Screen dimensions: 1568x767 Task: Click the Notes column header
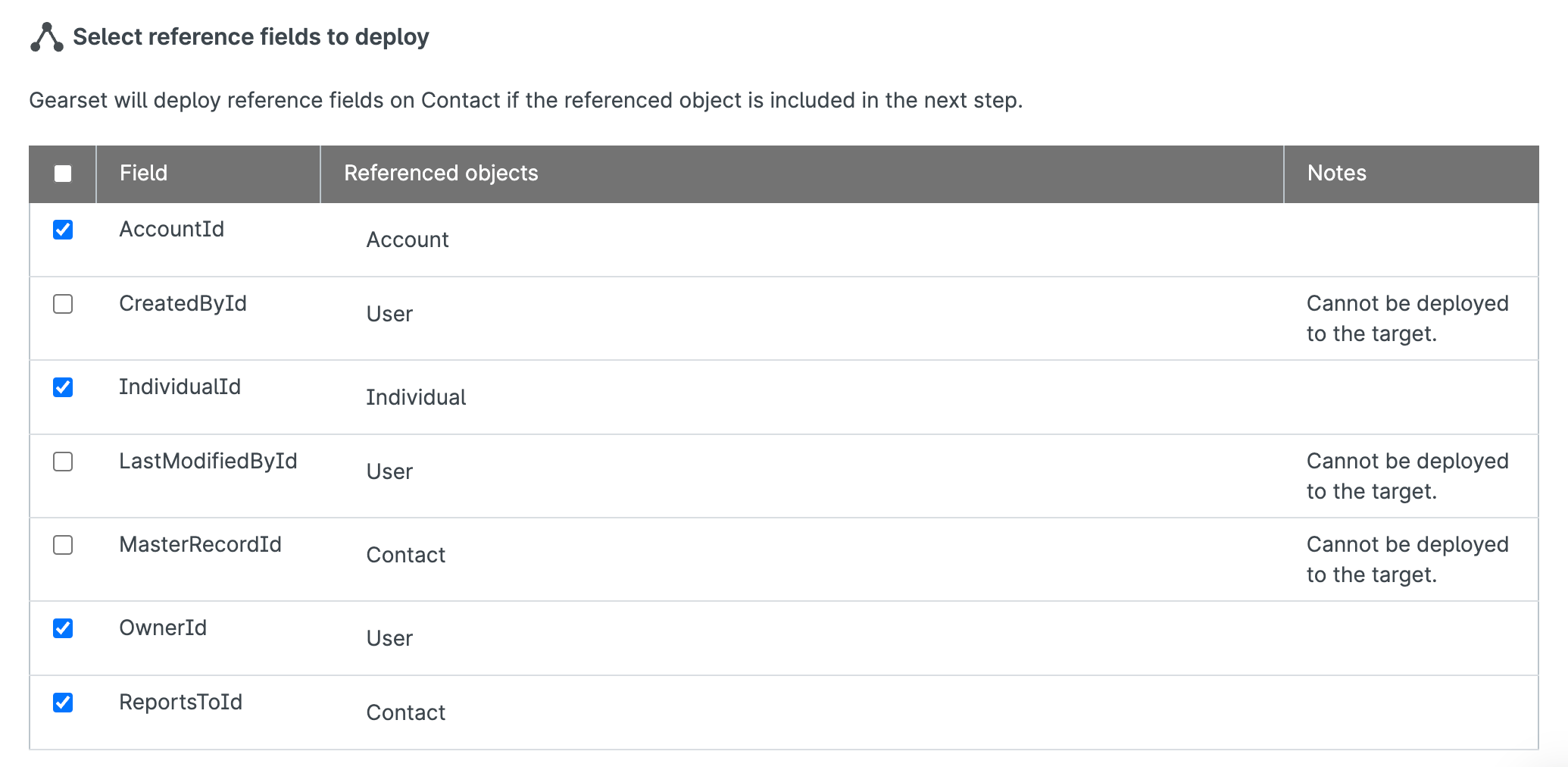(x=1336, y=174)
